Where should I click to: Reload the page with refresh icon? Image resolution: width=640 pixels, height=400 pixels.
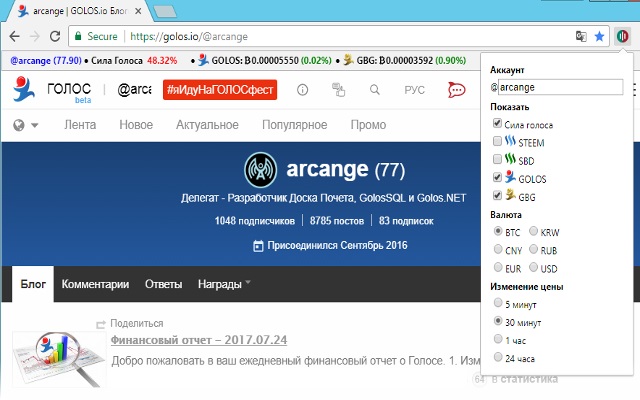click(x=55, y=36)
